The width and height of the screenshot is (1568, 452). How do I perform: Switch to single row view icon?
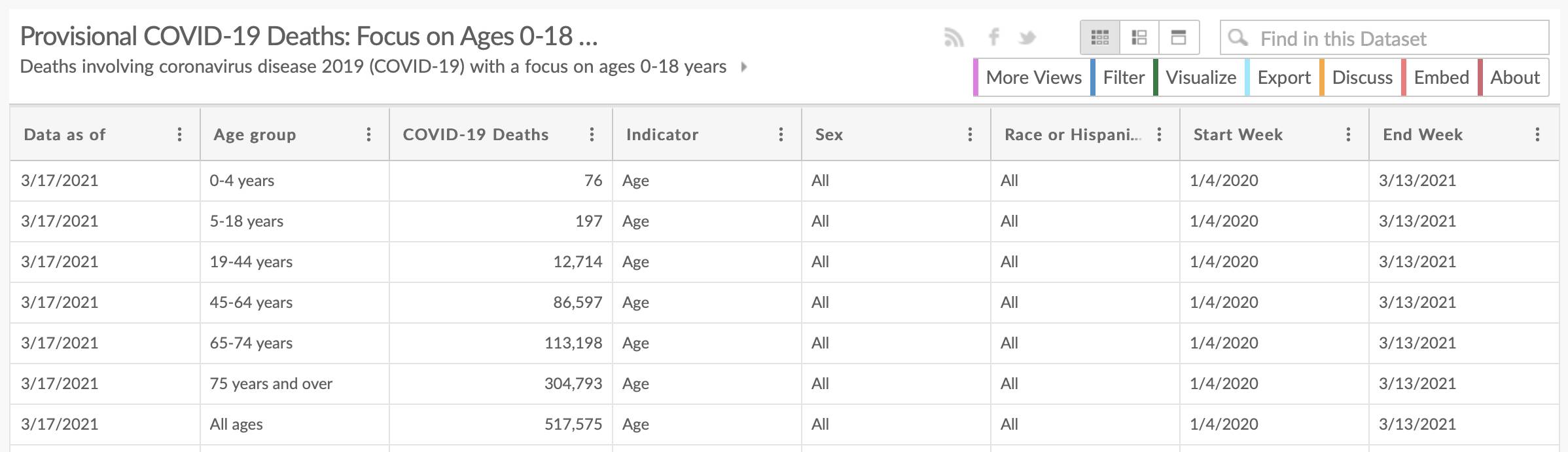tap(1179, 37)
